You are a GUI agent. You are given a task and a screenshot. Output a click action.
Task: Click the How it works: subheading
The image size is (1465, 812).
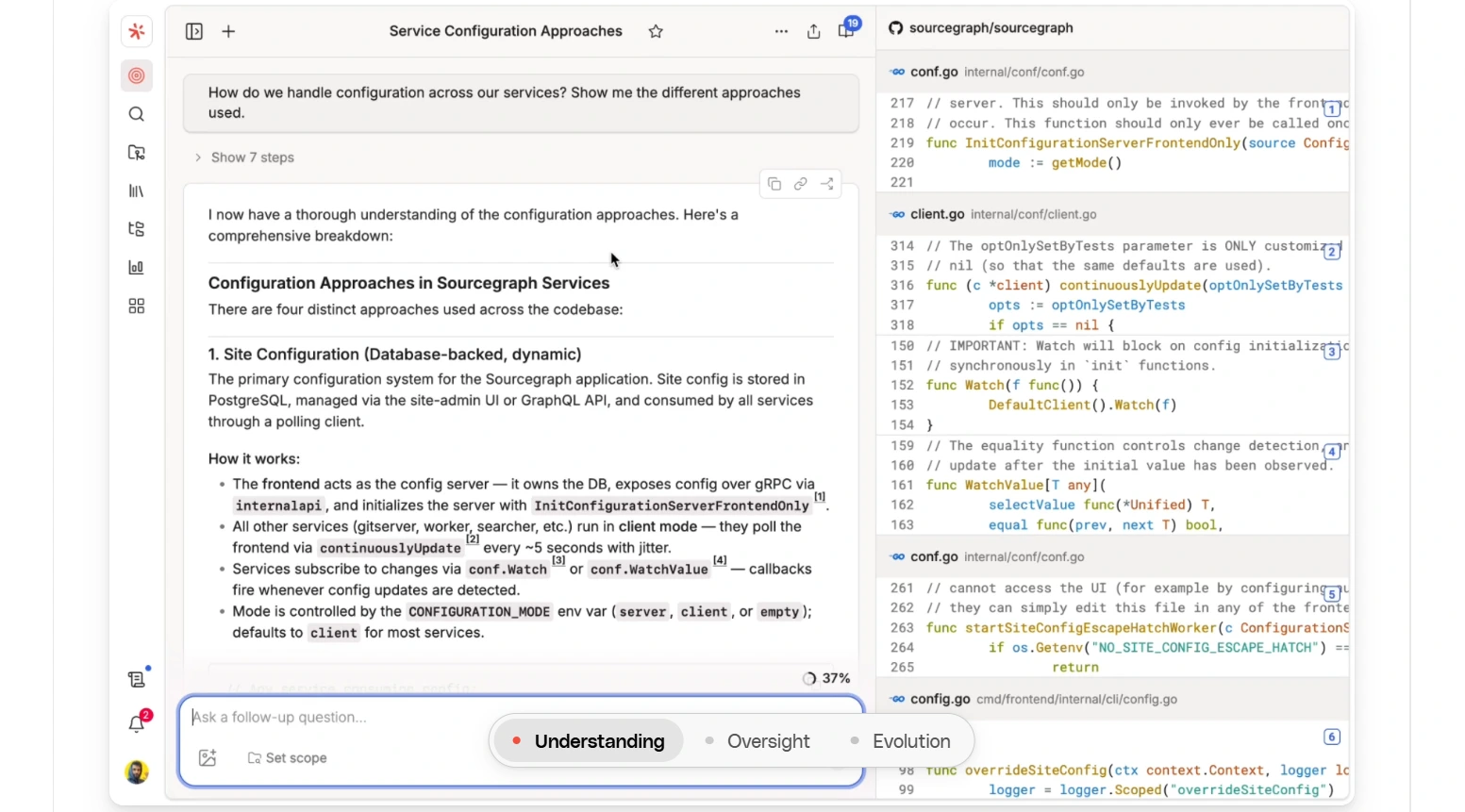click(x=254, y=459)
